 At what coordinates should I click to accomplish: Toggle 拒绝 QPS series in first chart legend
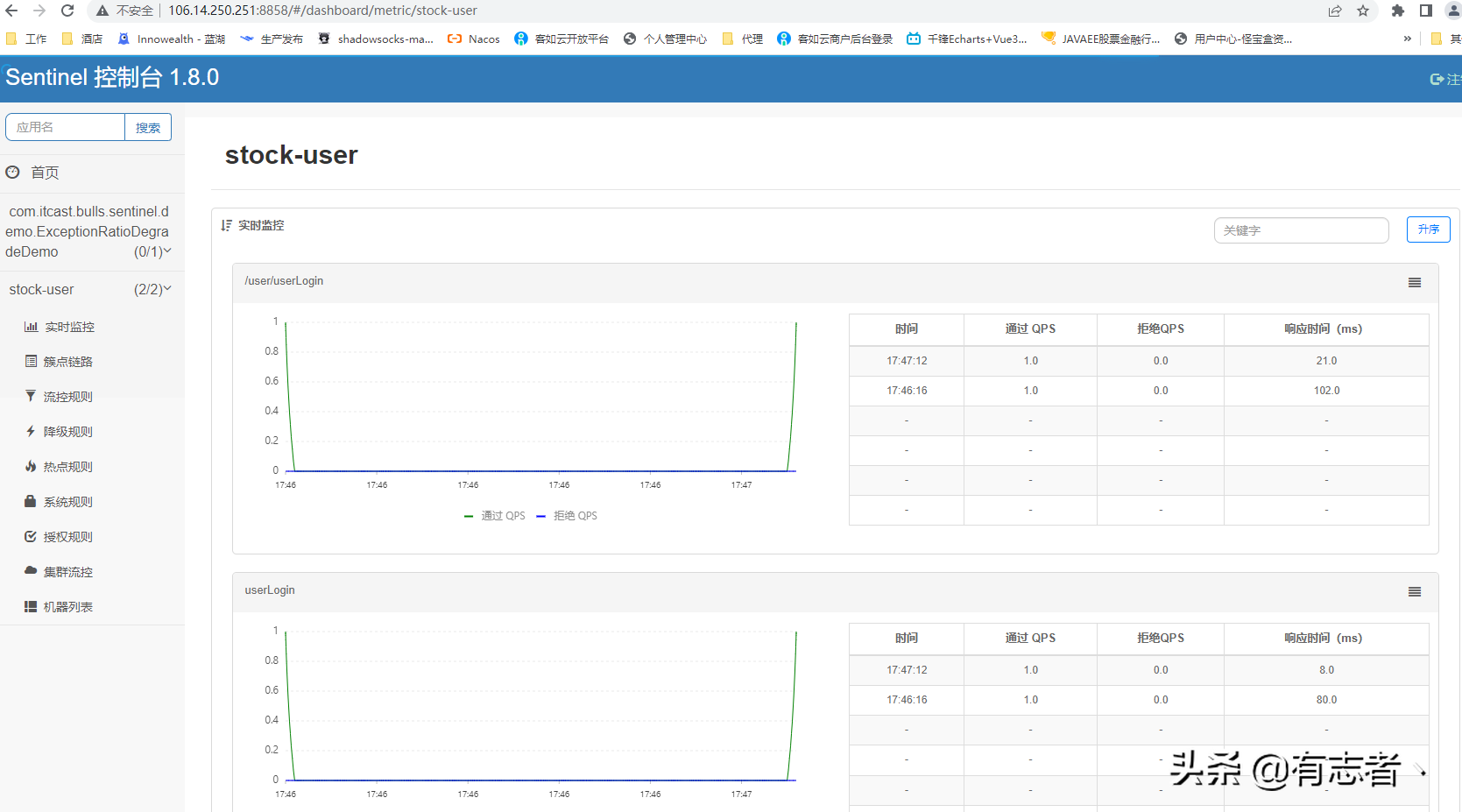(x=567, y=516)
